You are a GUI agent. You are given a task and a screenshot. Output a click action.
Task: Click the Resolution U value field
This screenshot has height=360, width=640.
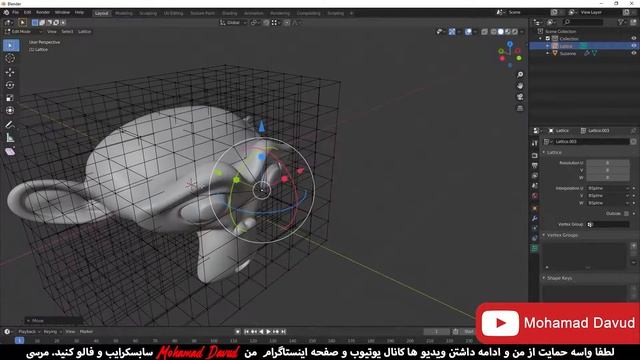pyautogui.click(x=608, y=163)
